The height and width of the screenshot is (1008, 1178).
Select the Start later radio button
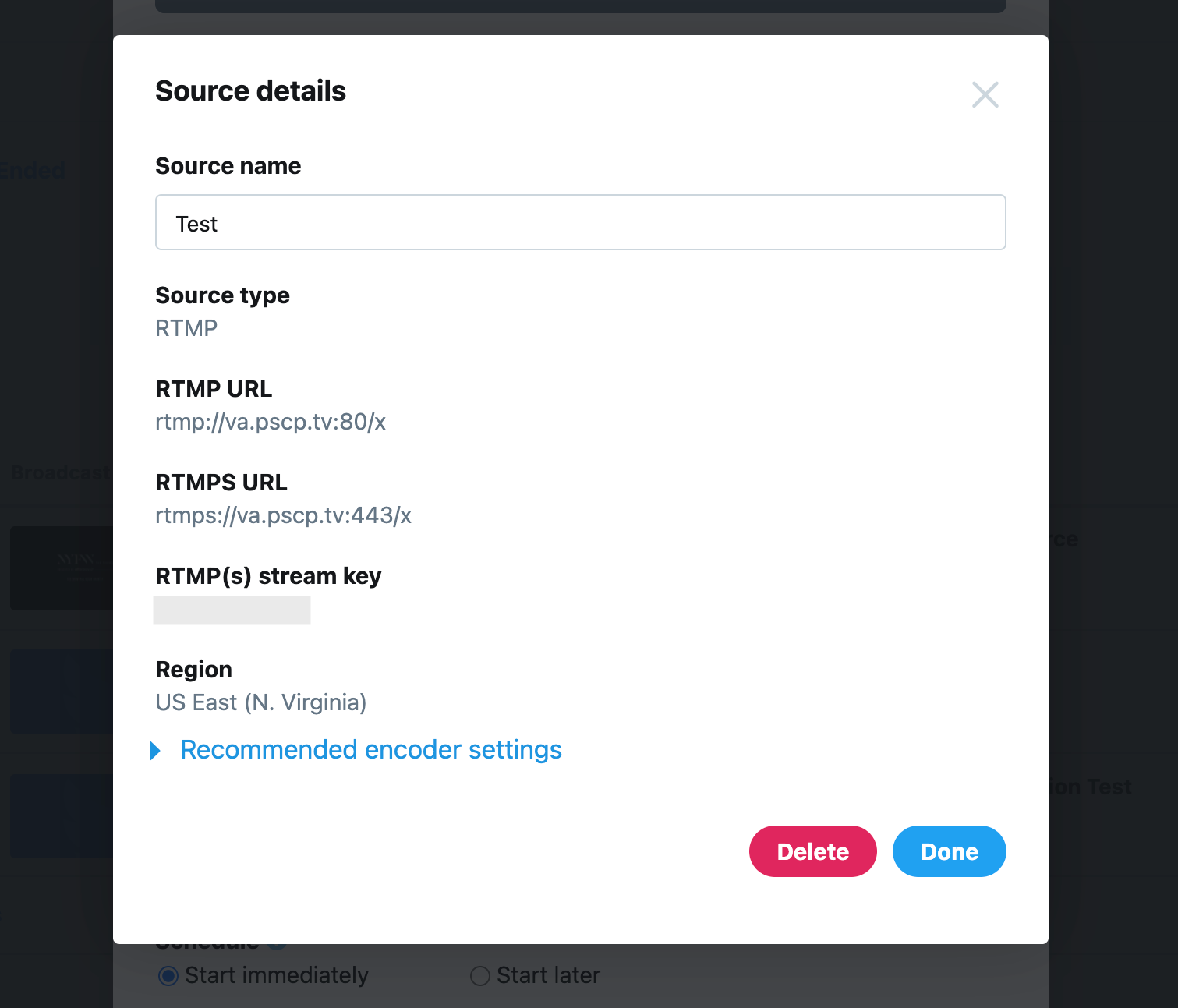pyautogui.click(x=480, y=976)
